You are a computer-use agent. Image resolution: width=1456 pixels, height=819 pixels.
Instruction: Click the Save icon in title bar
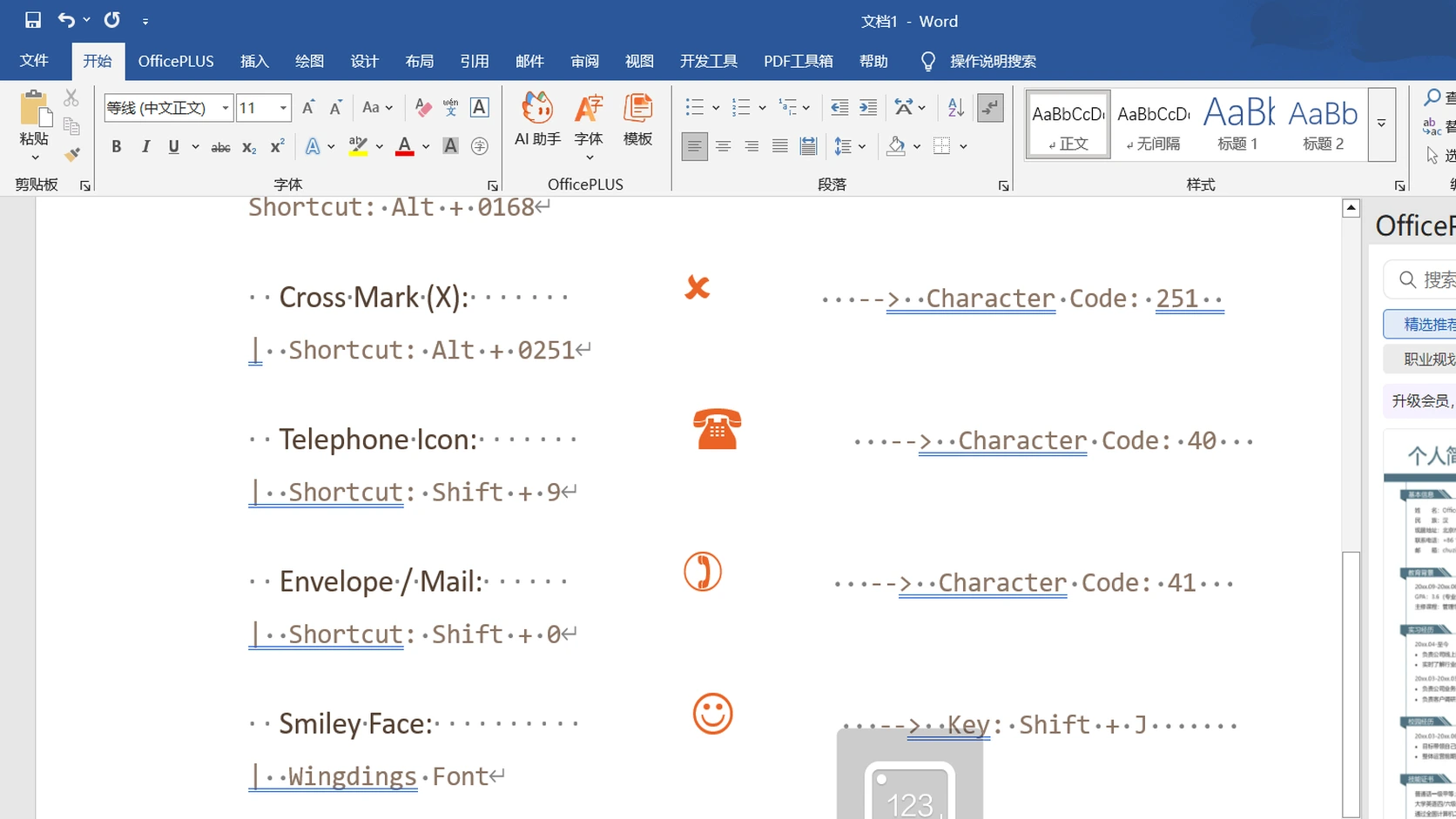click(x=32, y=20)
